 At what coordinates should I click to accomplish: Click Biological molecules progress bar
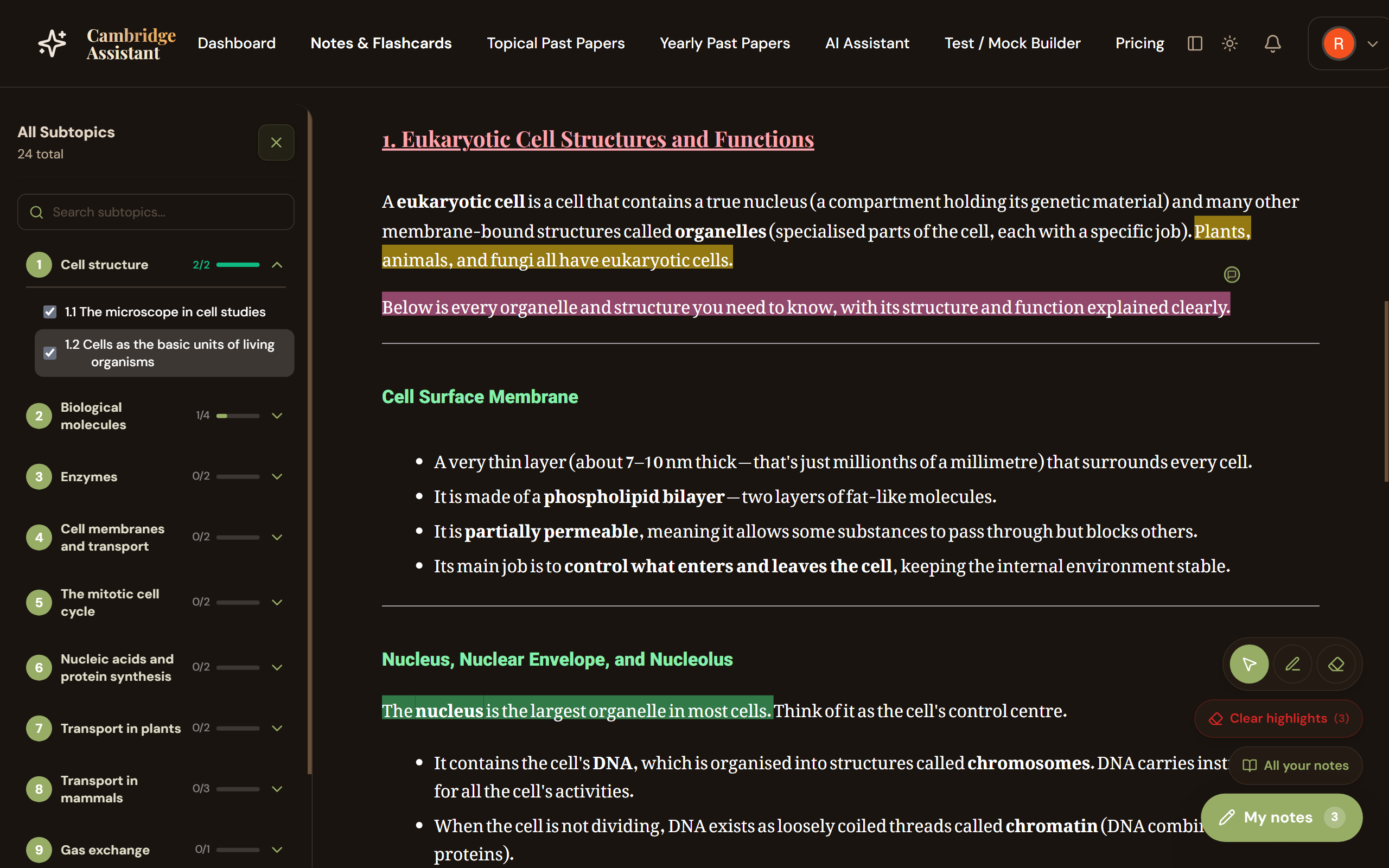click(x=238, y=416)
